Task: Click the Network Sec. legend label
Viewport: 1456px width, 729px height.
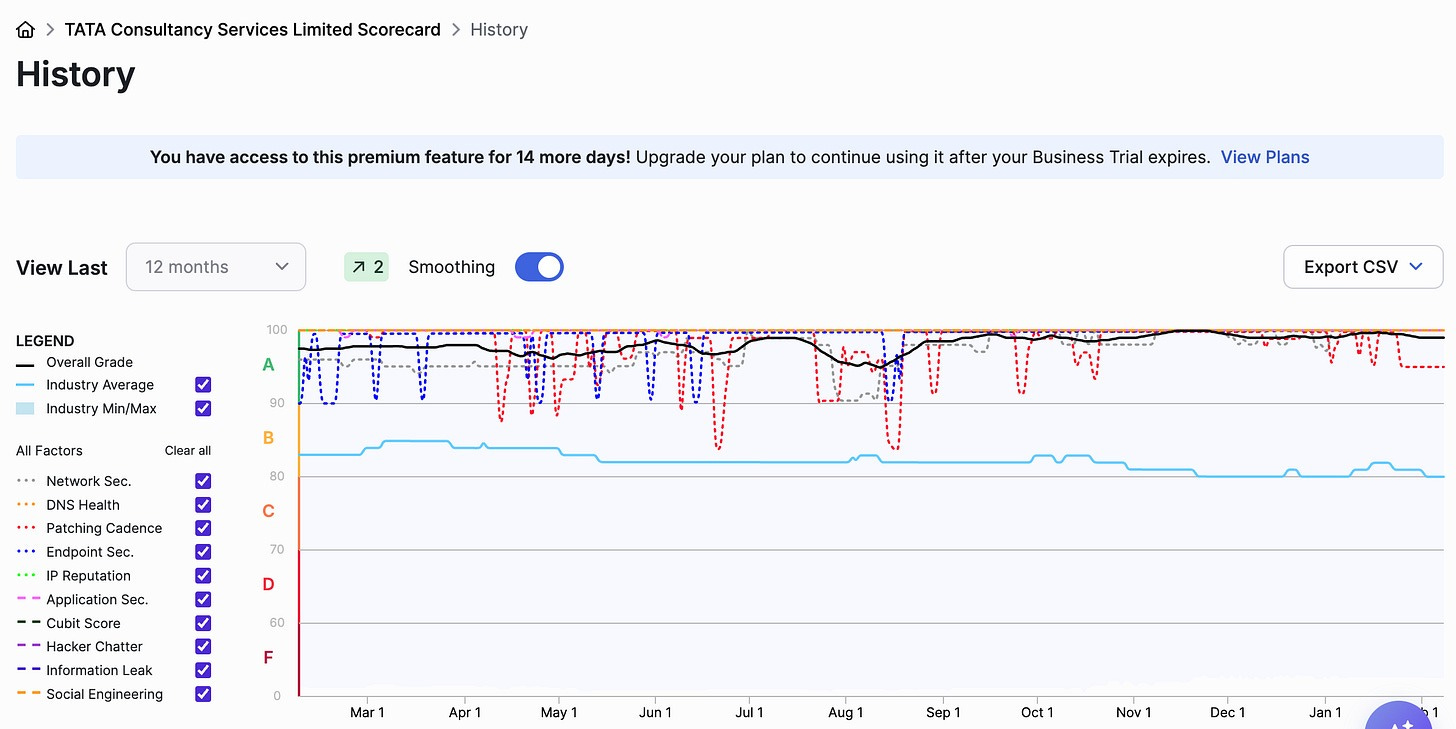Action: 88,481
